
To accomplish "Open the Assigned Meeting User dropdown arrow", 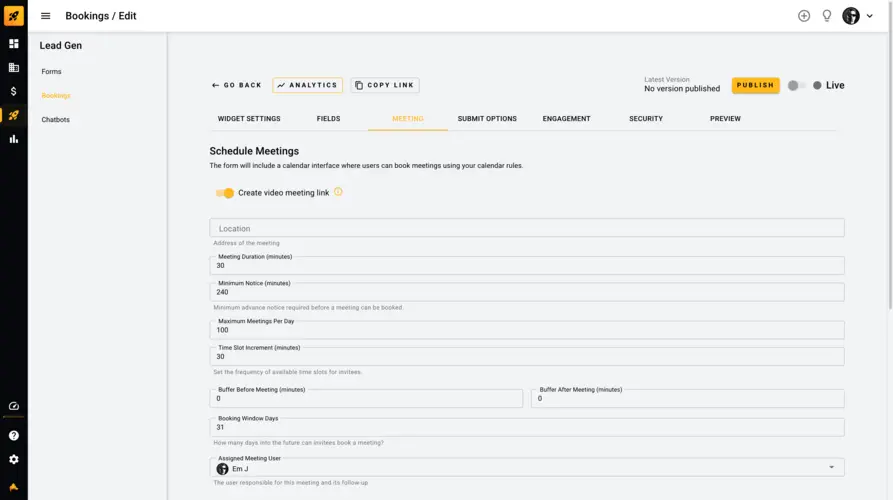I will tap(831, 468).
